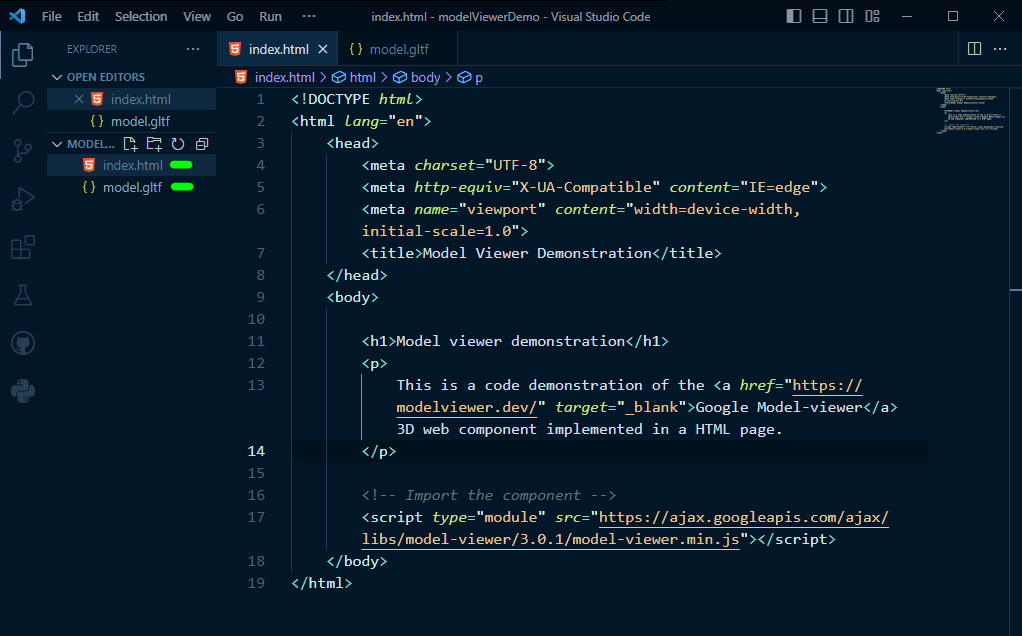Click the googleapis script src link
The height and width of the screenshot is (636, 1022).
click(626, 528)
